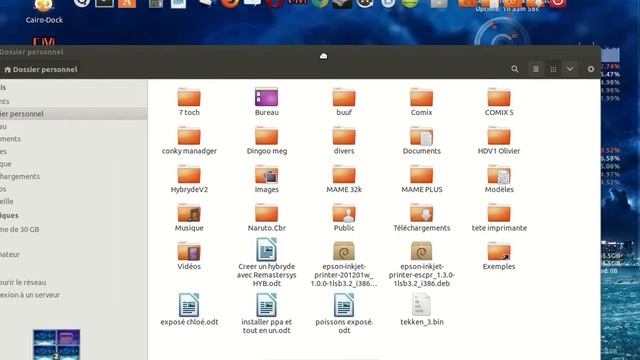Open the Ordinateur sidebar entry
The height and width of the screenshot is (360, 640).
click(73, 254)
